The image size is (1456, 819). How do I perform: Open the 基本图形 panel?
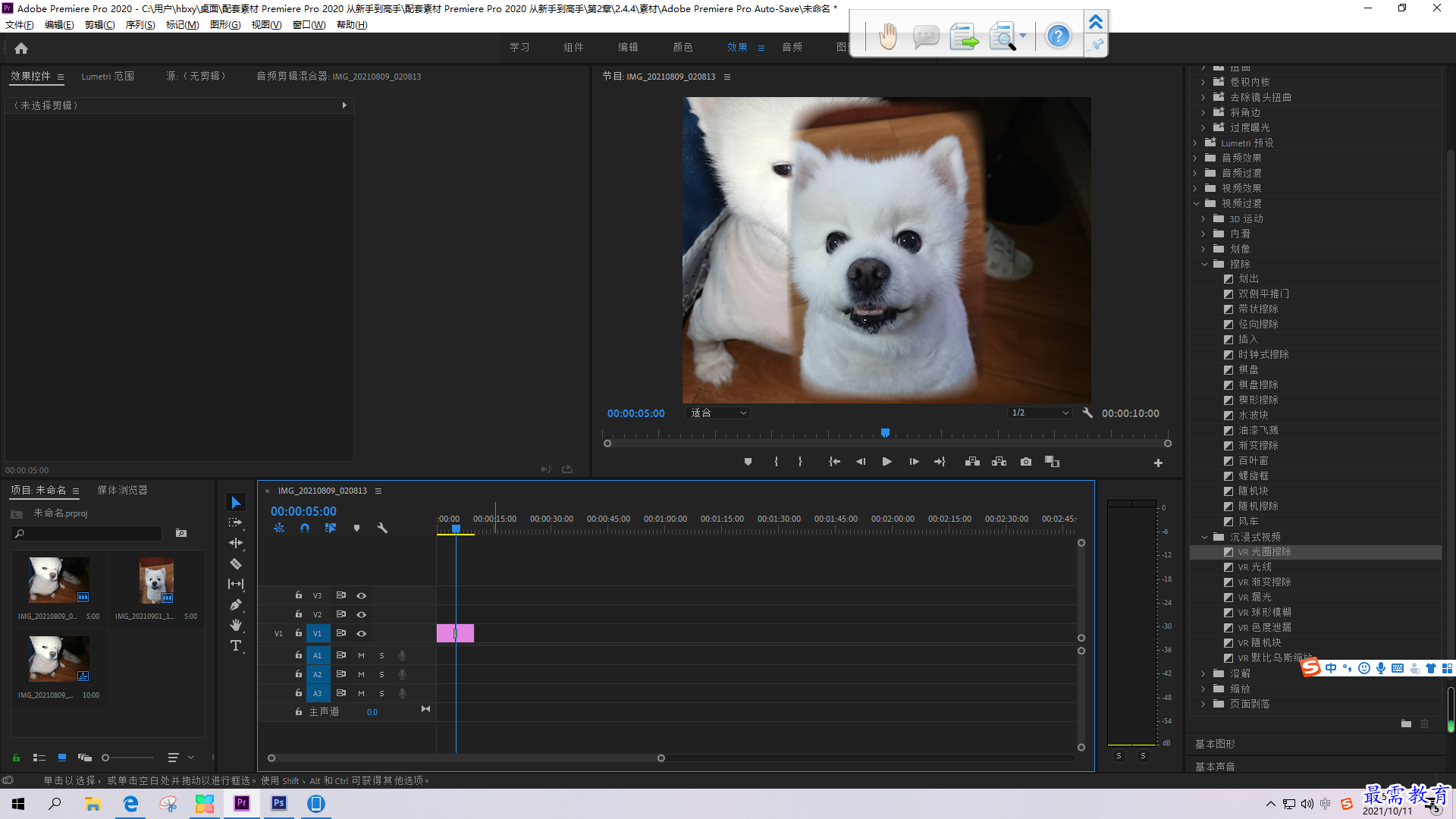click(1215, 744)
